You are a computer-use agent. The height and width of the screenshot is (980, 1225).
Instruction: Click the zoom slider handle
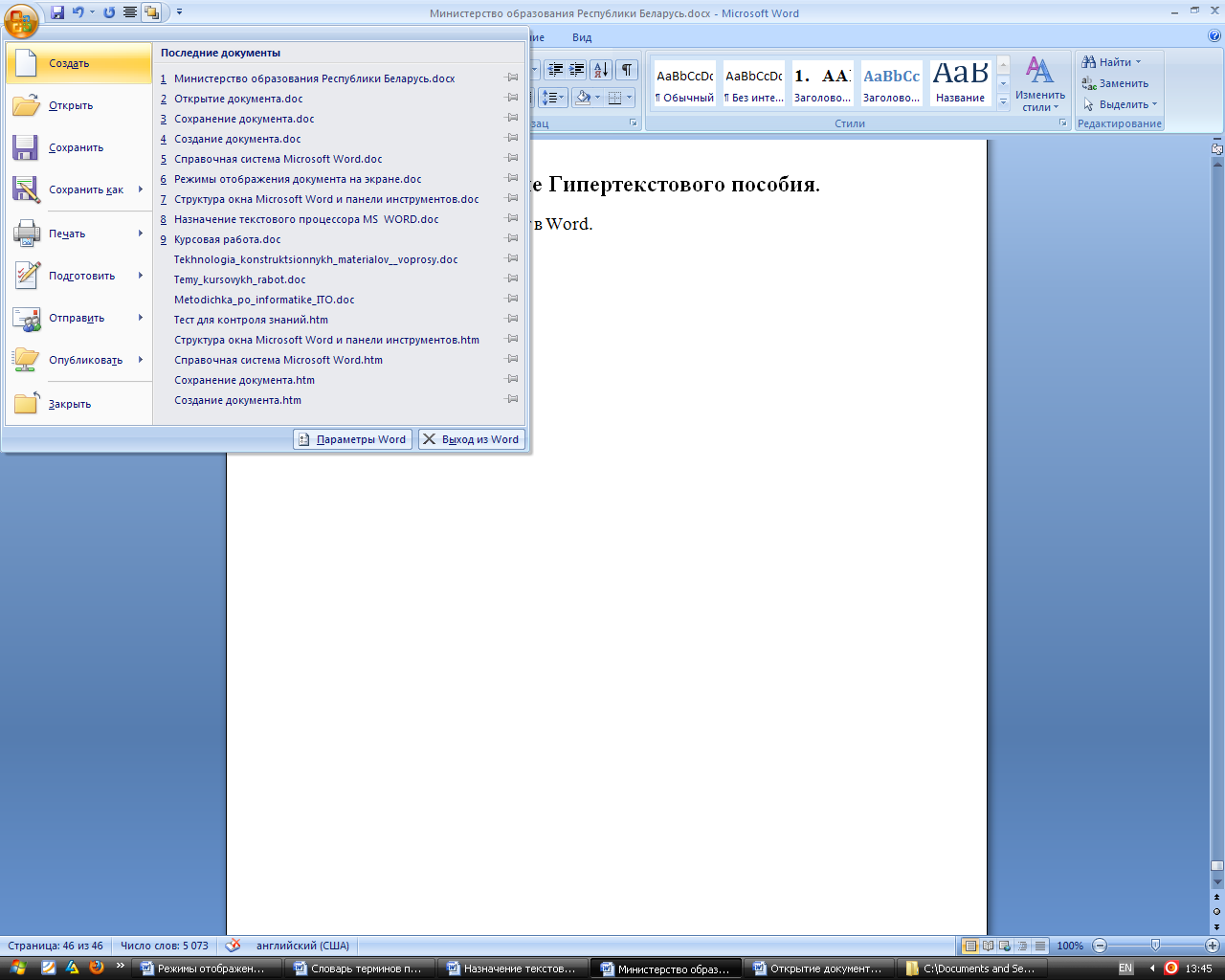(1155, 946)
